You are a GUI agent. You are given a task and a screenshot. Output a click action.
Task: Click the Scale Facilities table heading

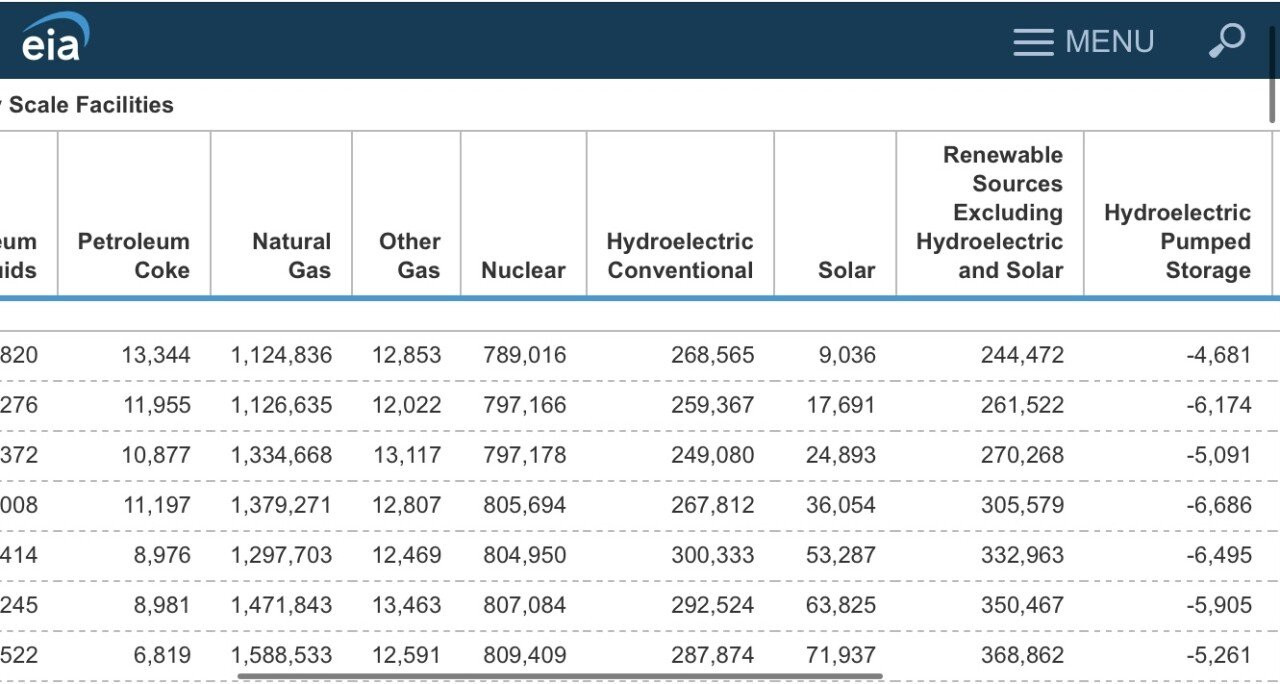90,105
